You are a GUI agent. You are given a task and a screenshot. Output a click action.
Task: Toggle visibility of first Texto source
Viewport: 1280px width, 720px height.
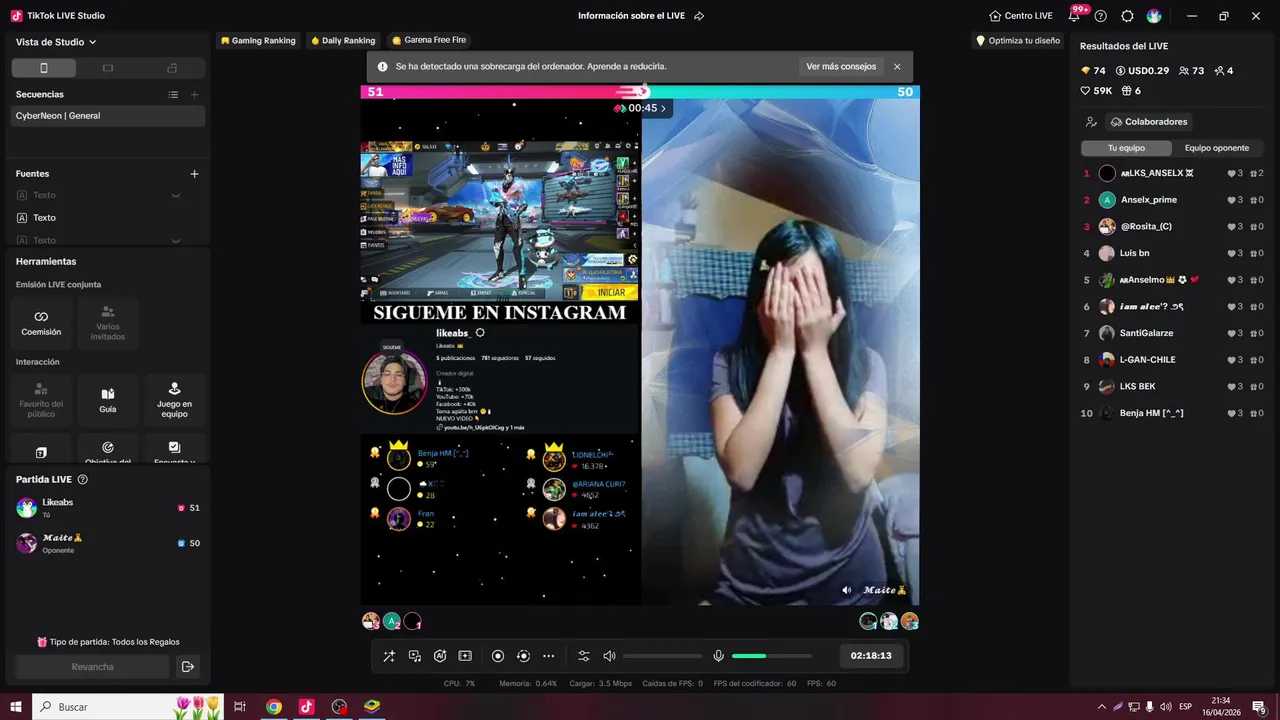pyautogui.click(x=176, y=196)
